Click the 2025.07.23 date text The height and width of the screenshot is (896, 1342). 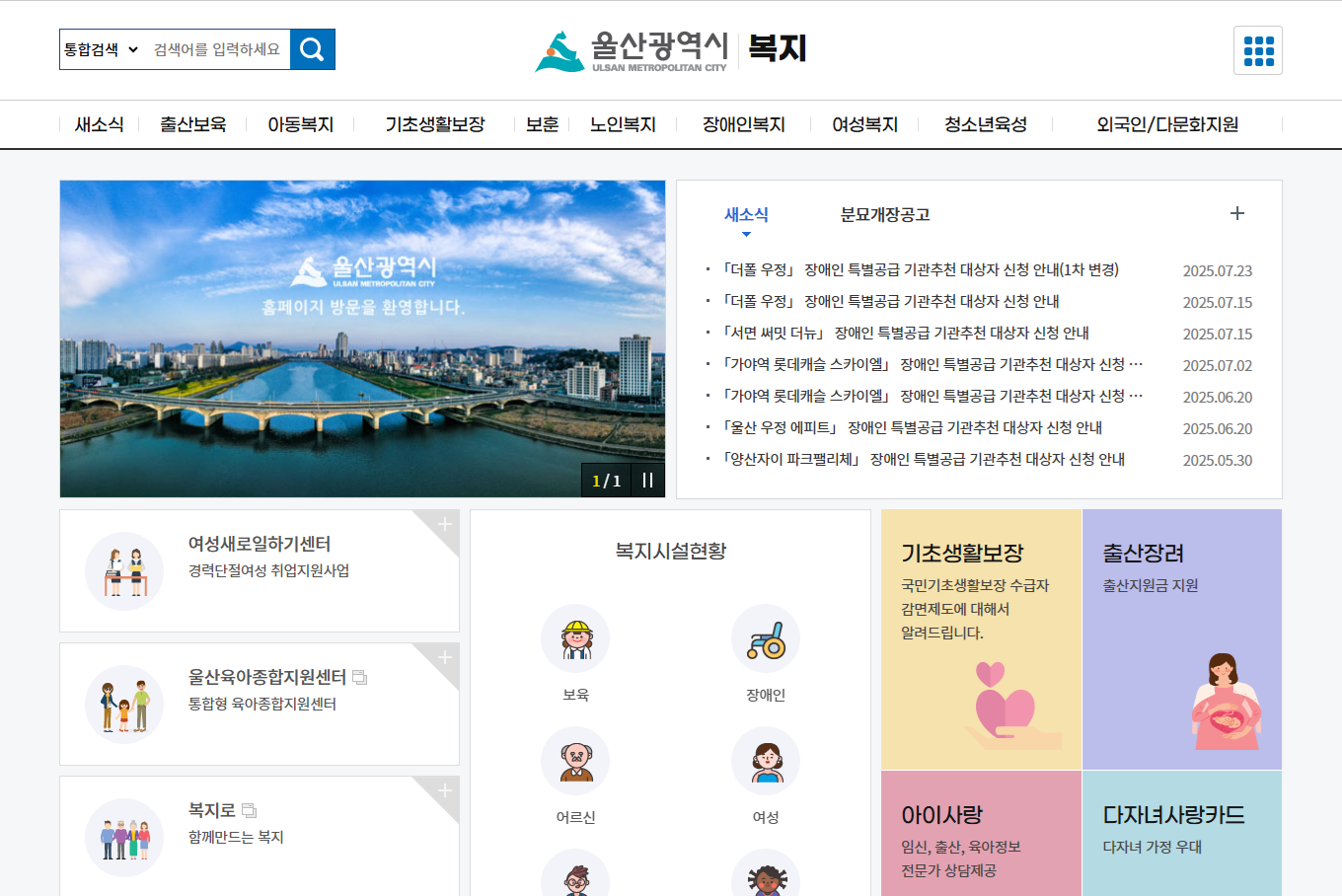(1218, 270)
